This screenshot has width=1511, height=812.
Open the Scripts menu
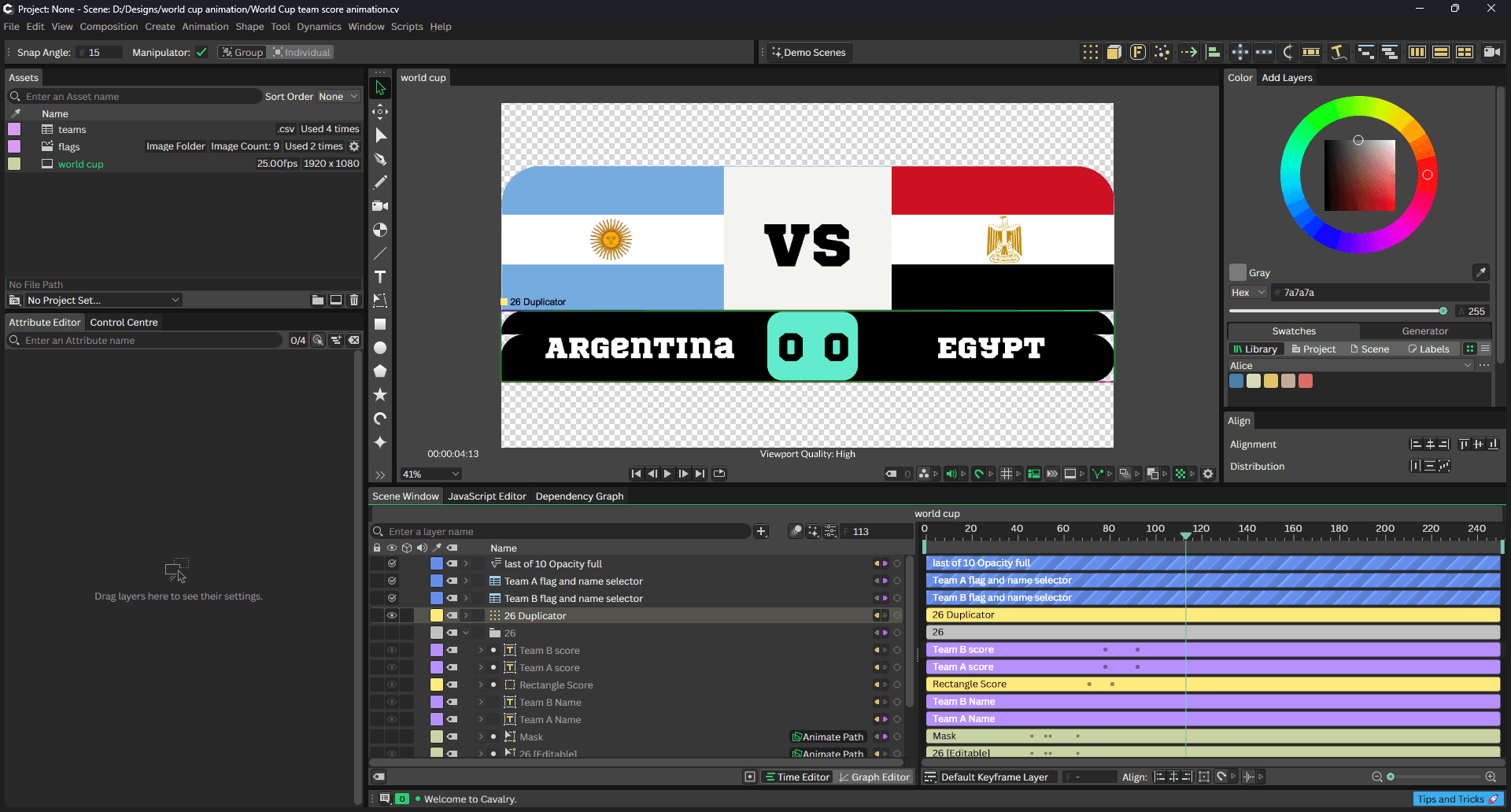pos(407,26)
